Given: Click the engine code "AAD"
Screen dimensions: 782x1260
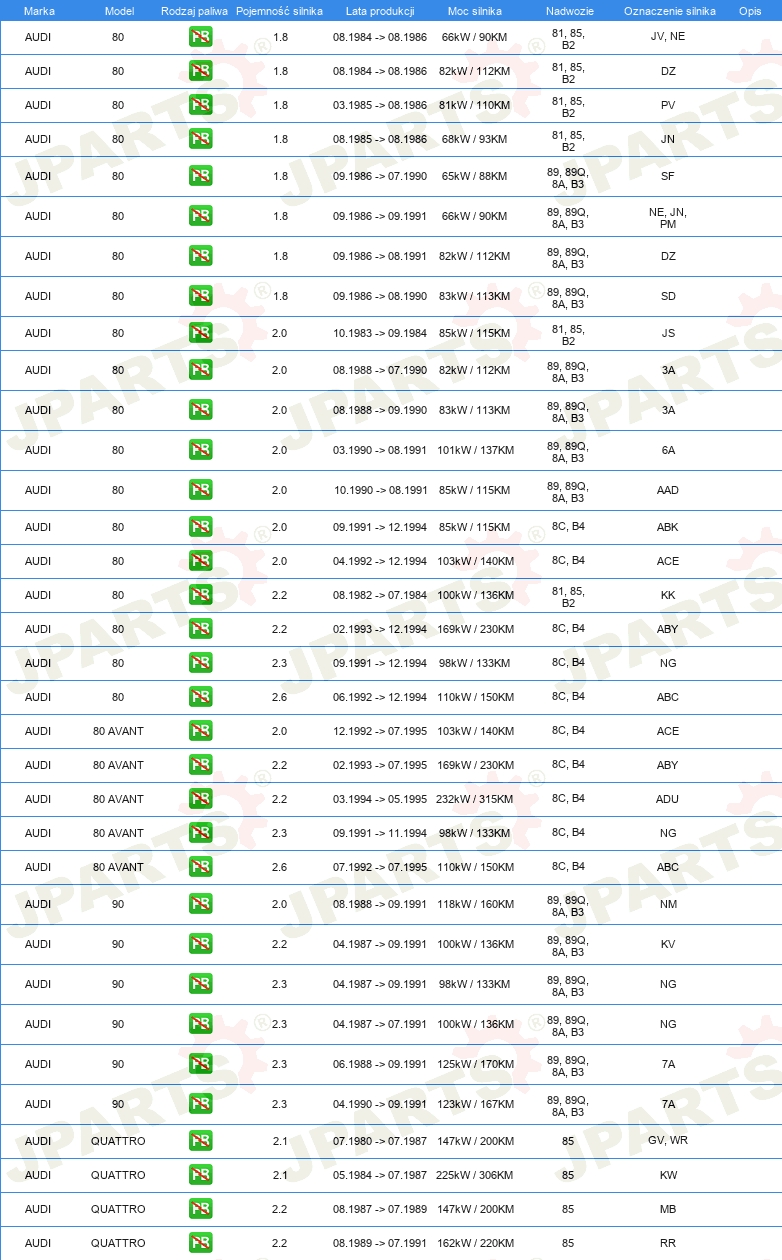Looking at the screenshot, I should point(668,490).
